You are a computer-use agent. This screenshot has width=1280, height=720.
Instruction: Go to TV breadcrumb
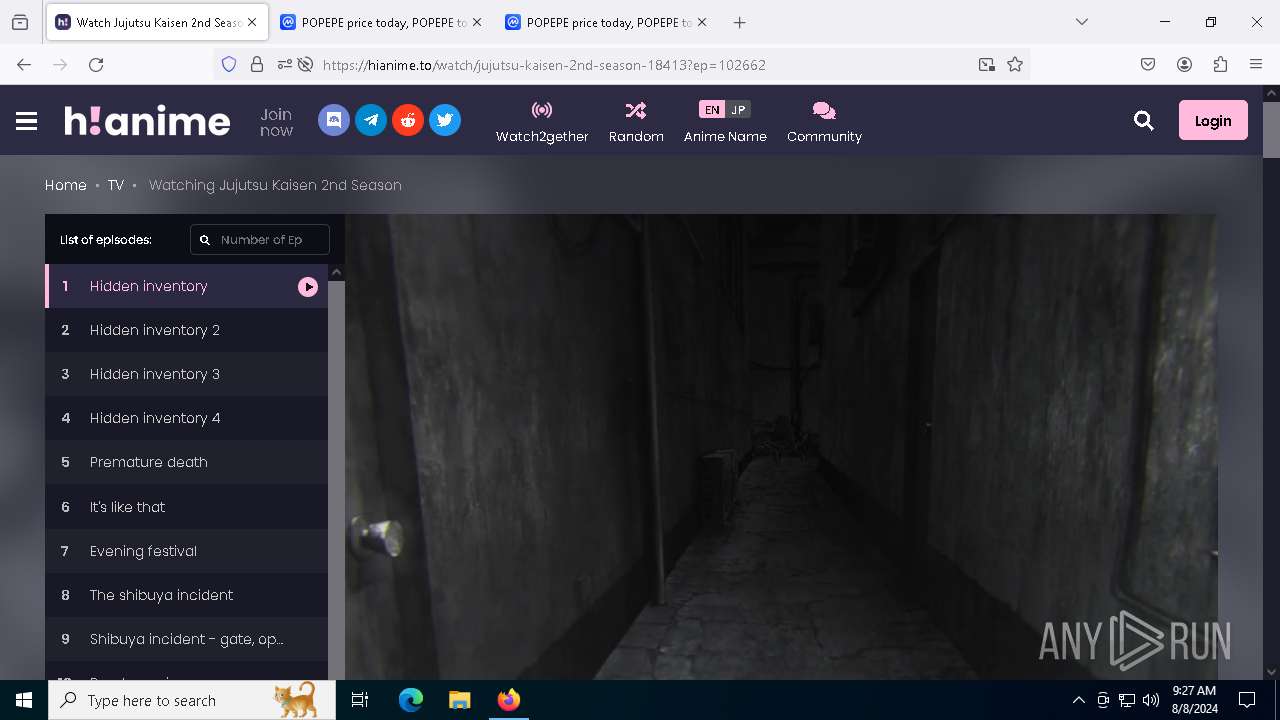(116, 185)
